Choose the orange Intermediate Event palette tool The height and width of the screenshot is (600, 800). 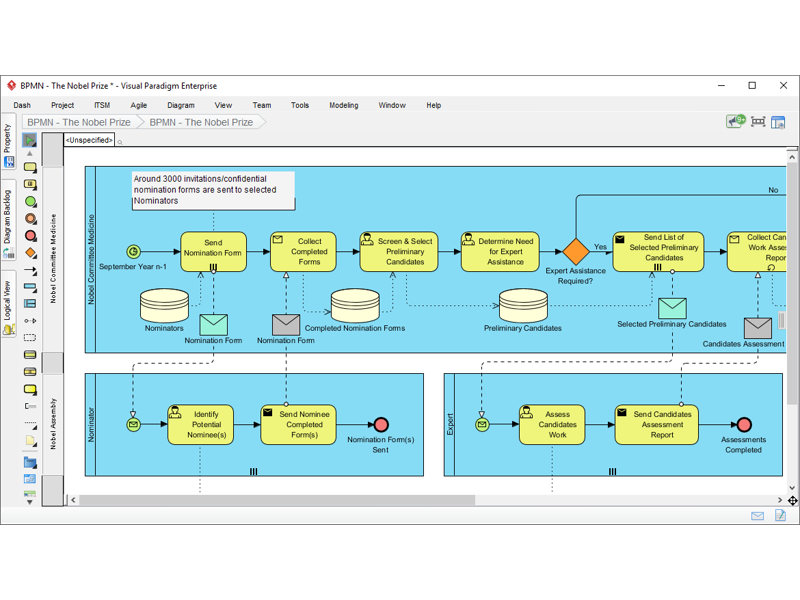coord(31,218)
